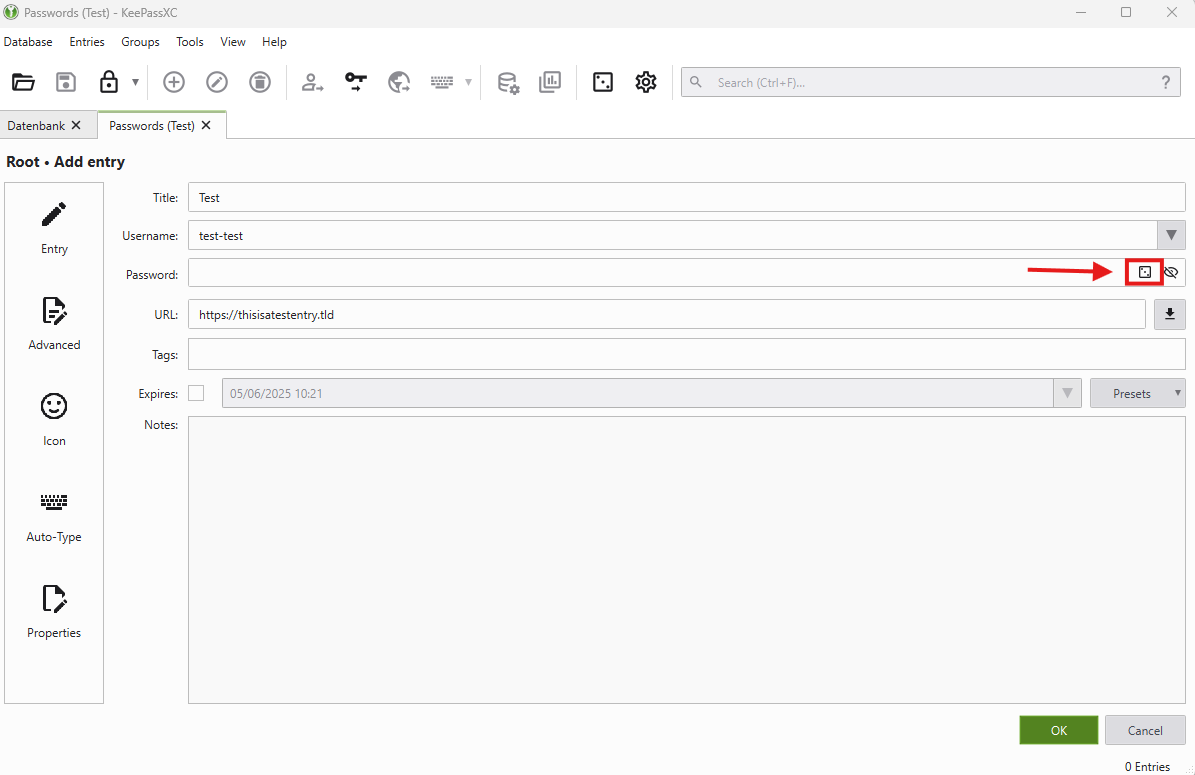This screenshot has height=775, width=1195.
Task: Open the Auto-Type section in sidebar
Action: point(54,516)
